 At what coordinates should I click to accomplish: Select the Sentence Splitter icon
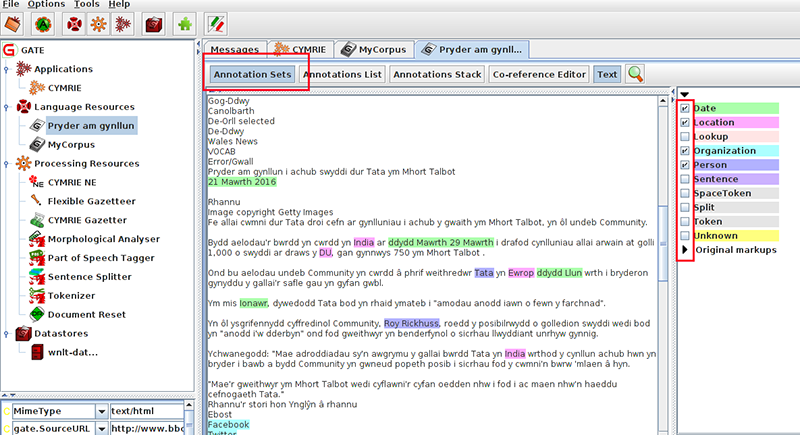click(36, 276)
